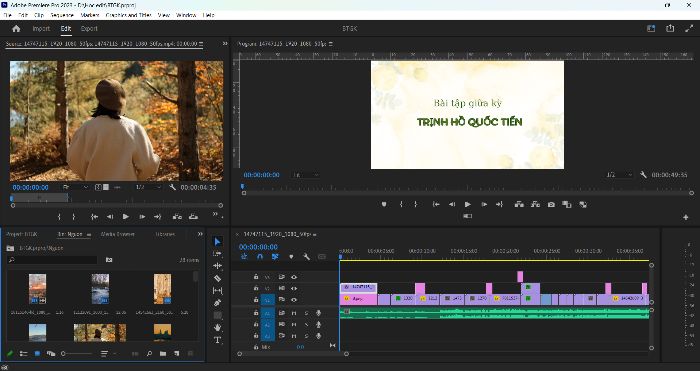This screenshot has height=371, width=700.
Task: Open Program monitor button editor plus icon
Action: pos(686,217)
